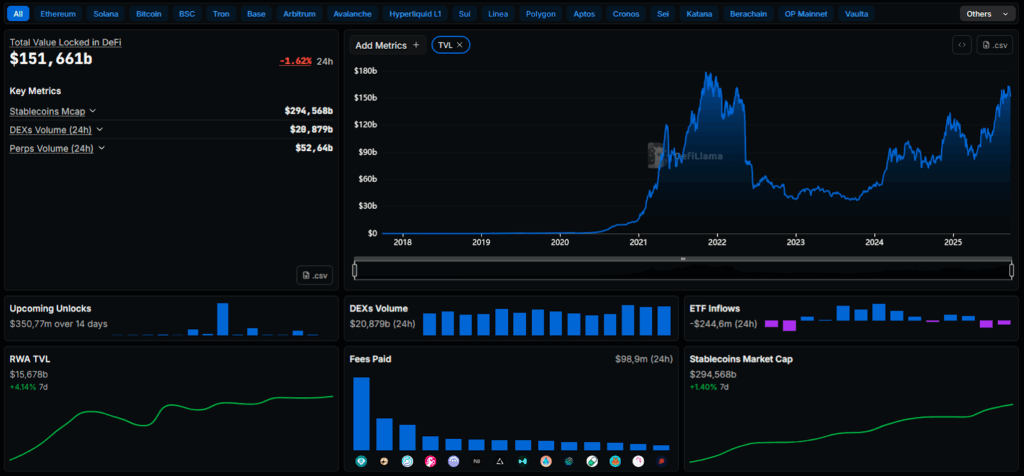Select the All chains filter

tap(19, 14)
